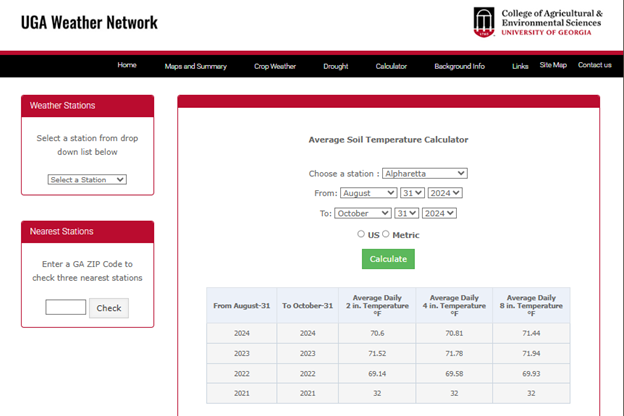
Task: Open the Crop Weather menu
Action: (x=275, y=66)
